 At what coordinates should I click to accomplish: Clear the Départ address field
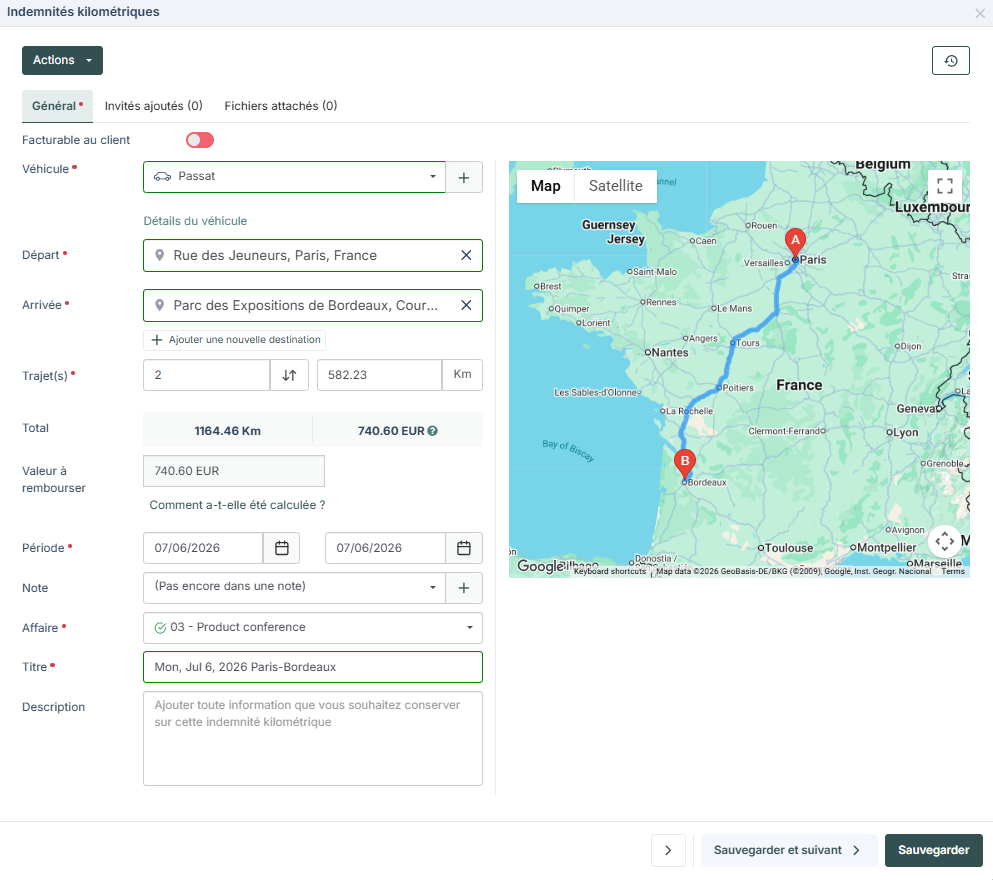(x=466, y=255)
